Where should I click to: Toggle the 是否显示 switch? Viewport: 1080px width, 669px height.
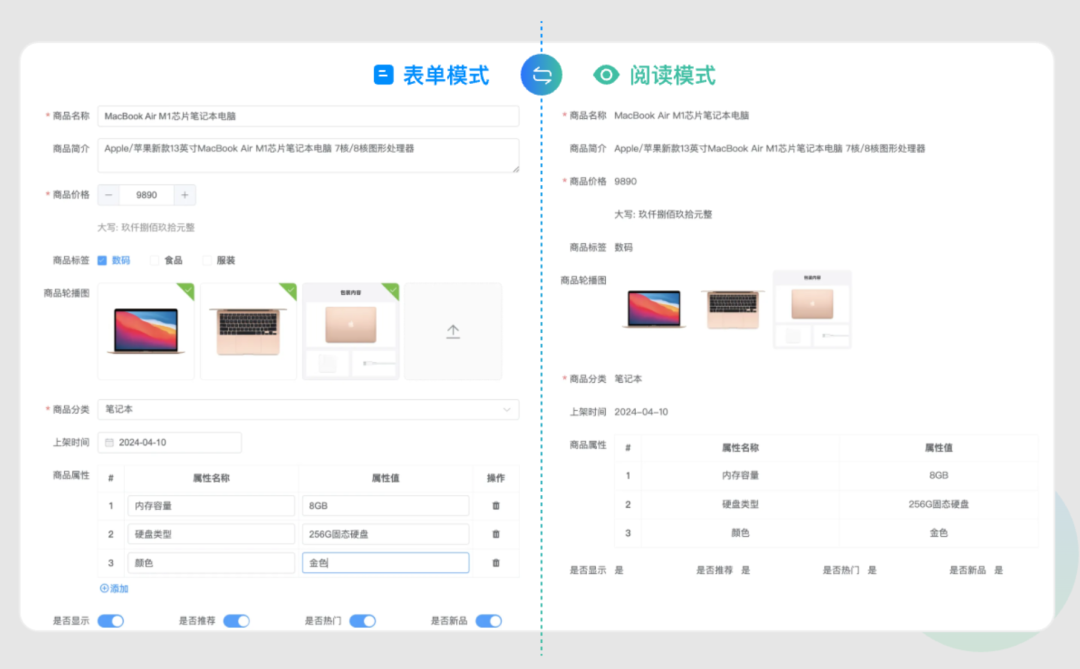tap(110, 621)
